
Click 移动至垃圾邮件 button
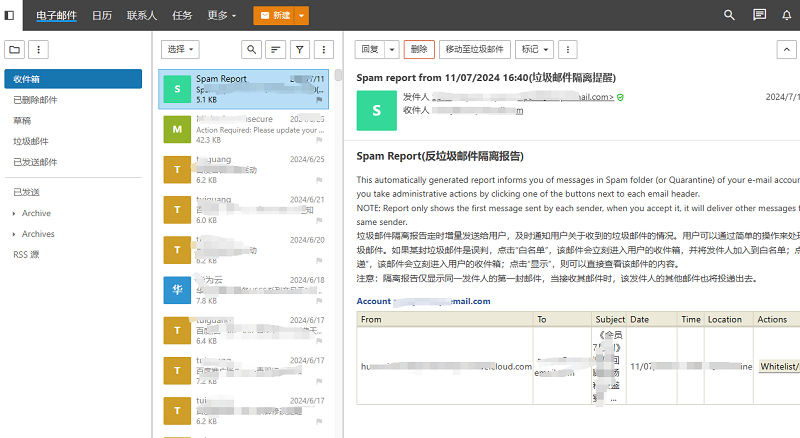click(x=474, y=50)
